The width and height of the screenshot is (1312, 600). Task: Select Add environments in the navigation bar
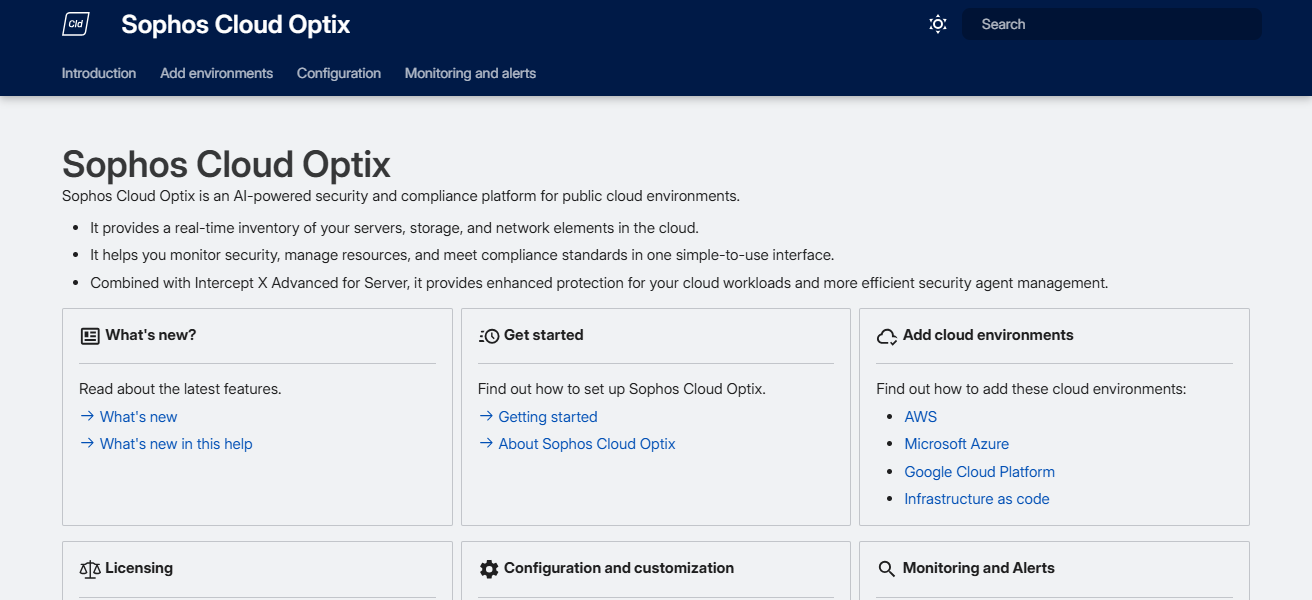(216, 73)
